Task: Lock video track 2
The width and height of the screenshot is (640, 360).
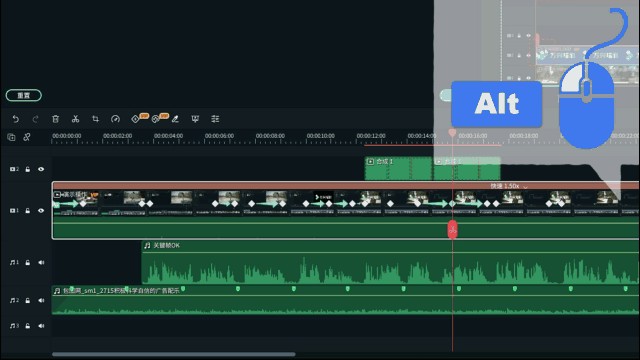Action: [28, 169]
